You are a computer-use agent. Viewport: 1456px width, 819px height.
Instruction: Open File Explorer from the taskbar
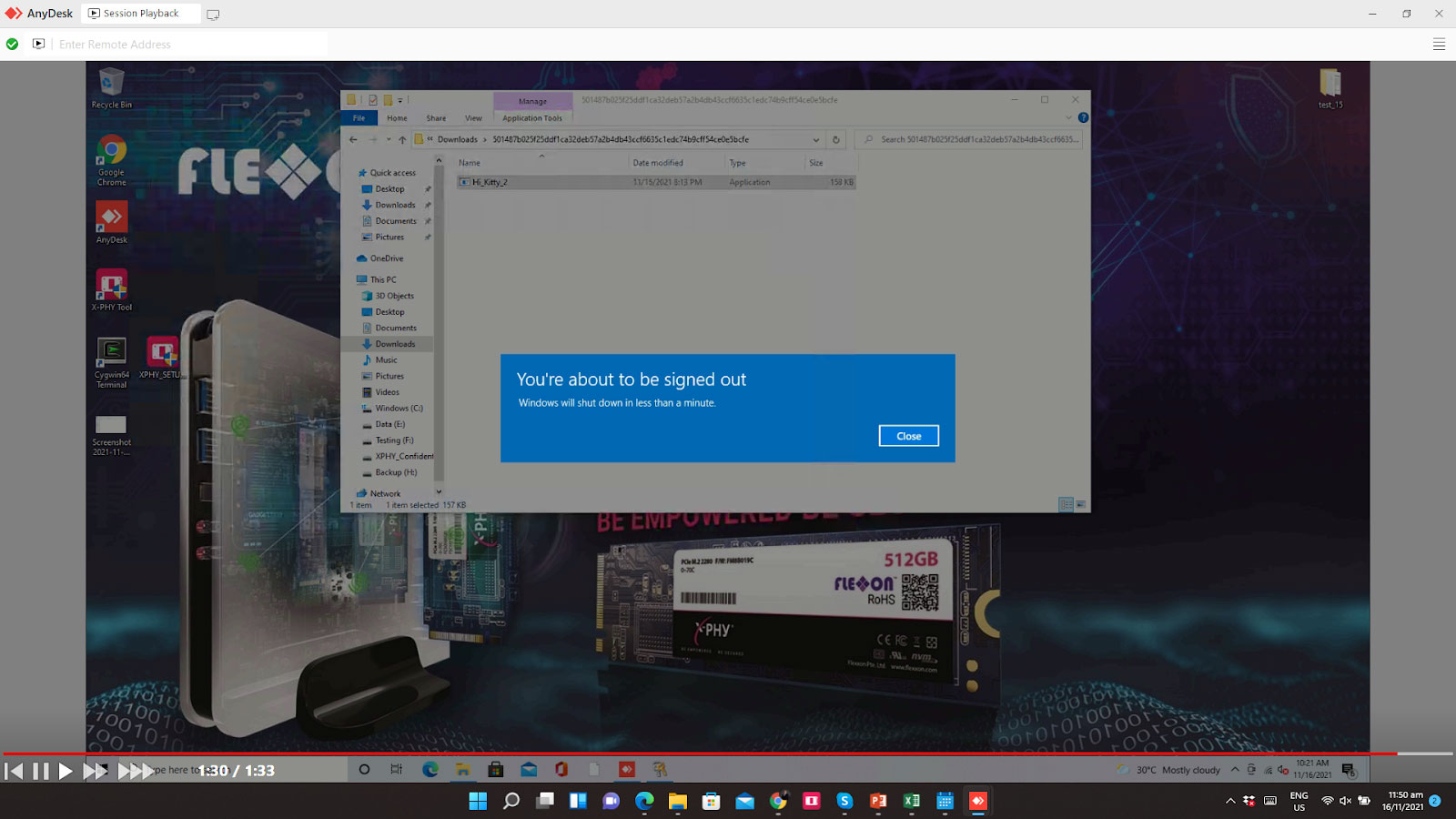[677, 801]
